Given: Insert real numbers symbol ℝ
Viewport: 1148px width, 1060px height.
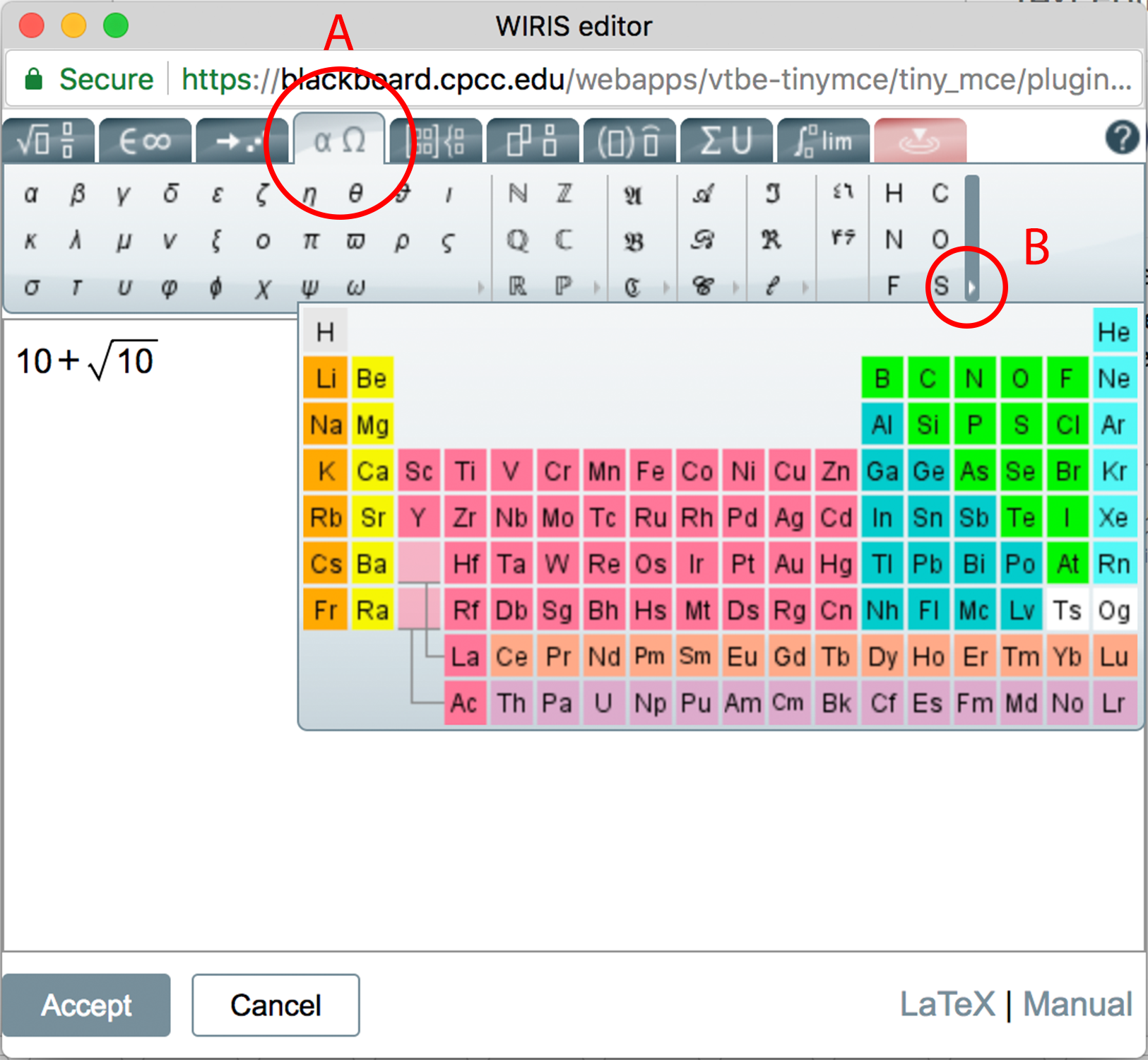Looking at the screenshot, I should pyautogui.click(x=518, y=287).
